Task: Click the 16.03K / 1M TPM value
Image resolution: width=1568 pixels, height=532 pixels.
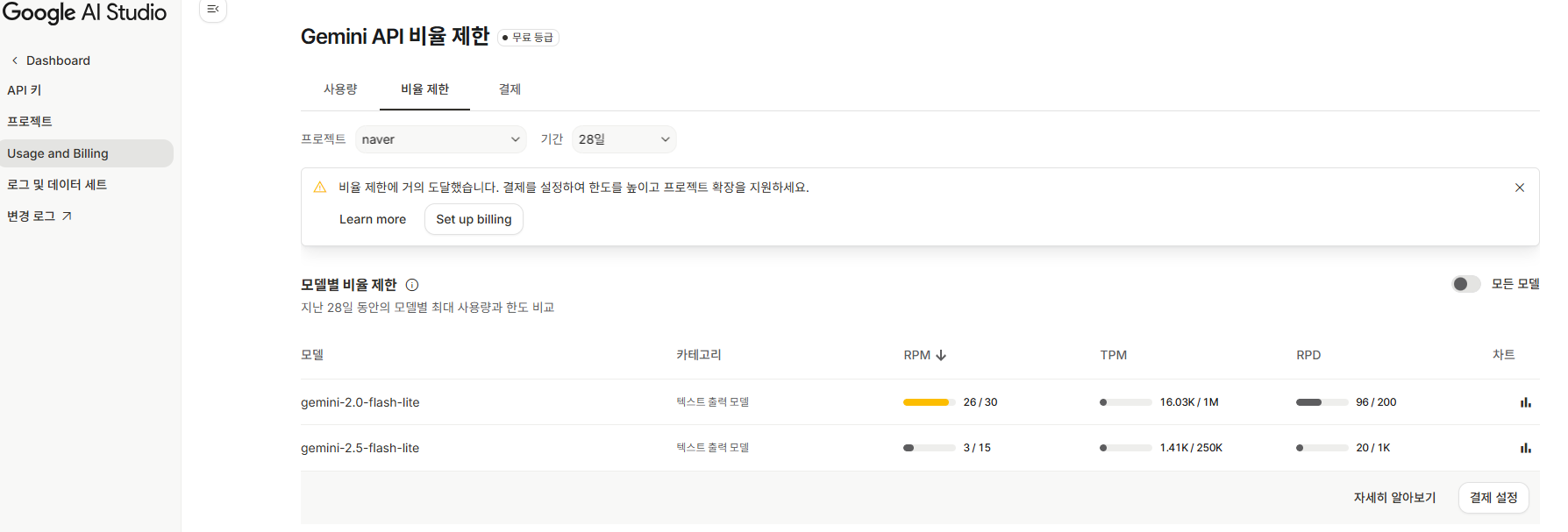Action: click(1189, 402)
